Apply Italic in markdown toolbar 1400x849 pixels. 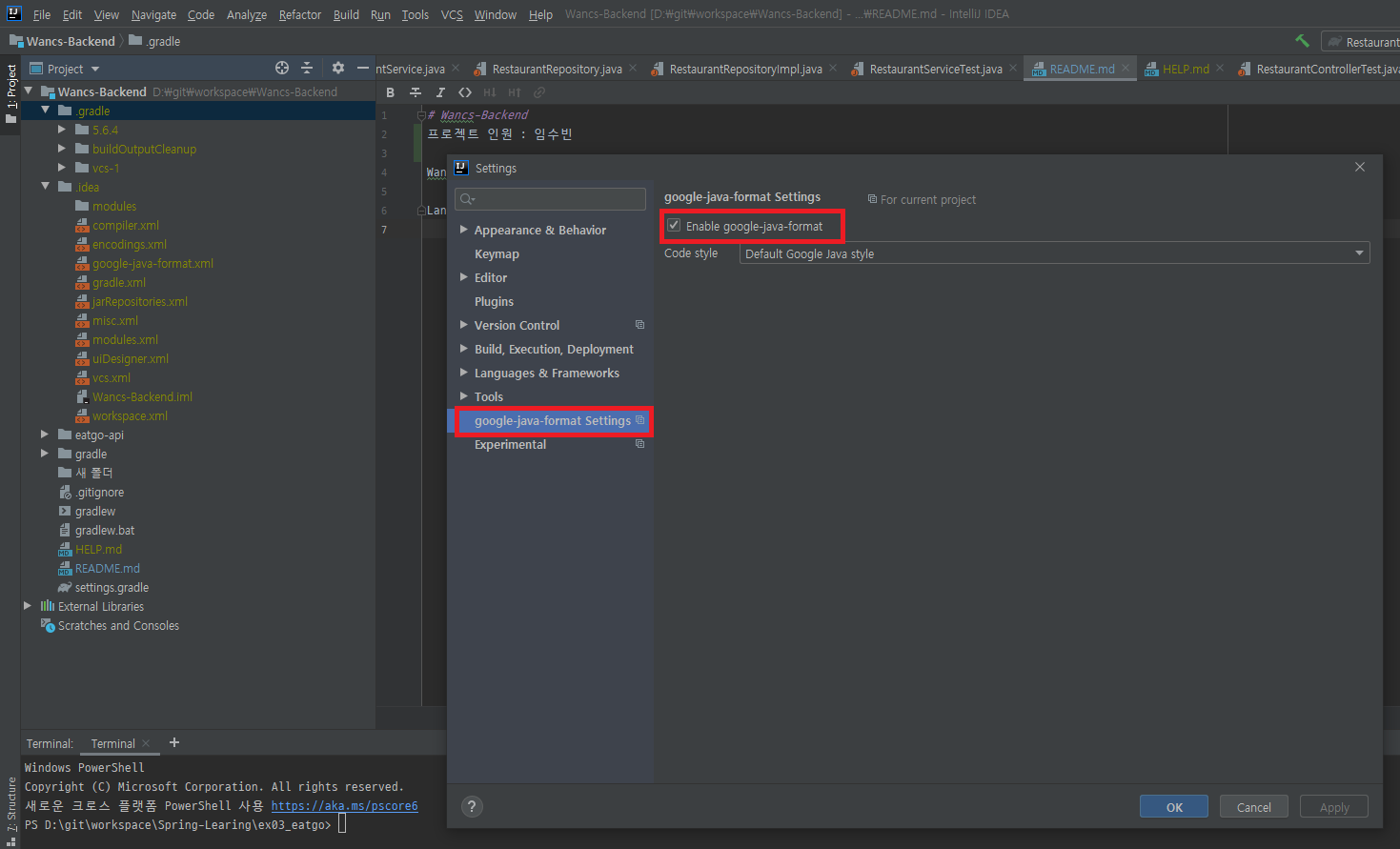439,92
